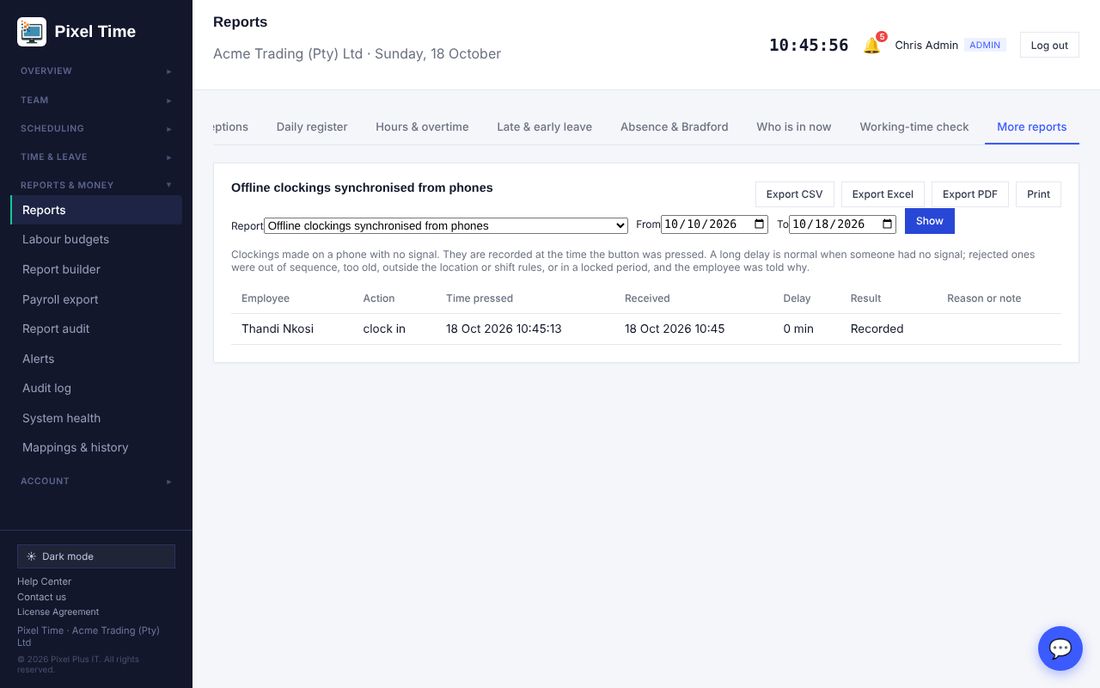The height and width of the screenshot is (688, 1100).
Task: Expand the Overview sidebar section
Action: point(96,71)
